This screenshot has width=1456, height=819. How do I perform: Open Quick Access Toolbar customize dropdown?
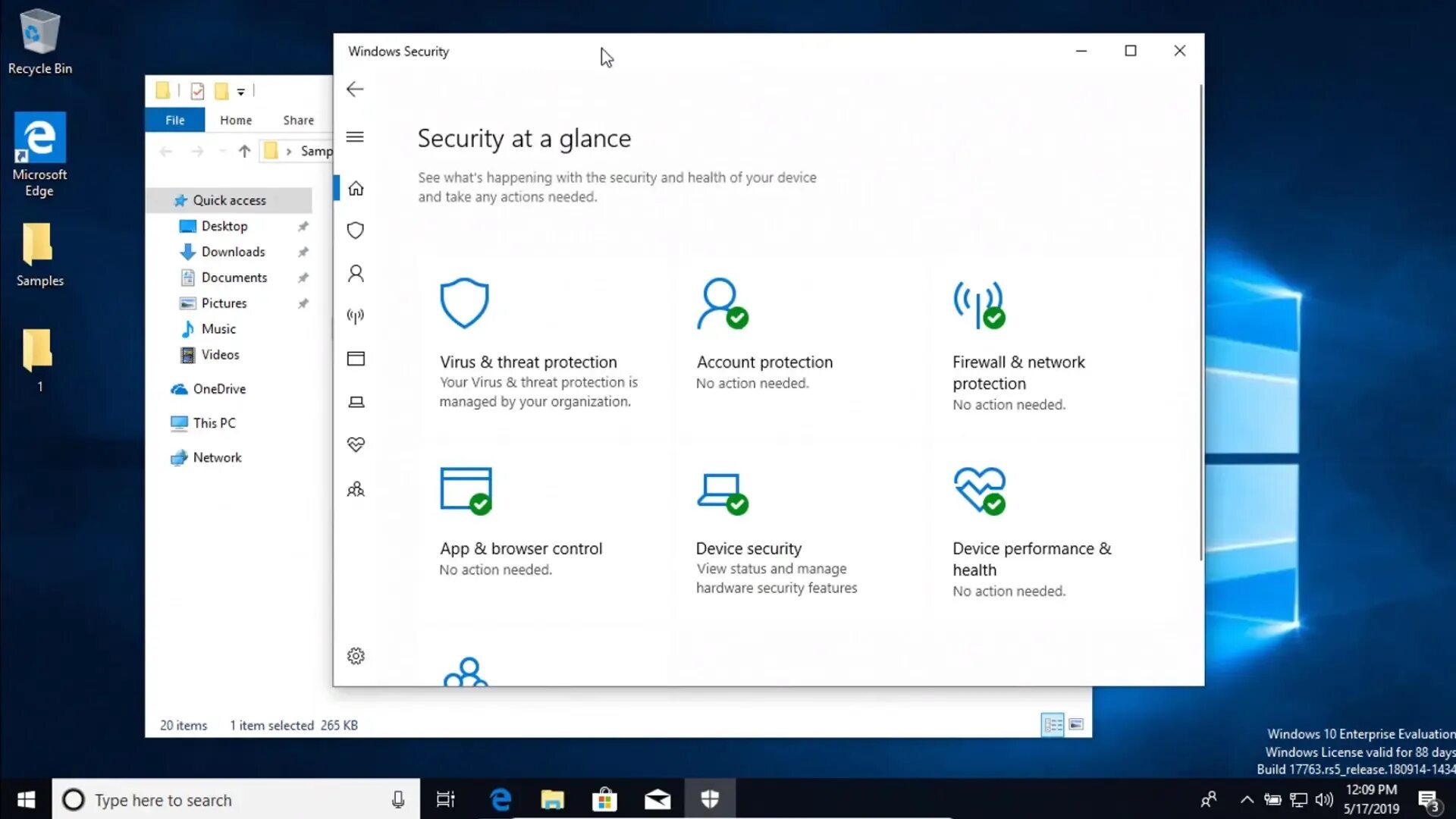pyautogui.click(x=241, y=92)
